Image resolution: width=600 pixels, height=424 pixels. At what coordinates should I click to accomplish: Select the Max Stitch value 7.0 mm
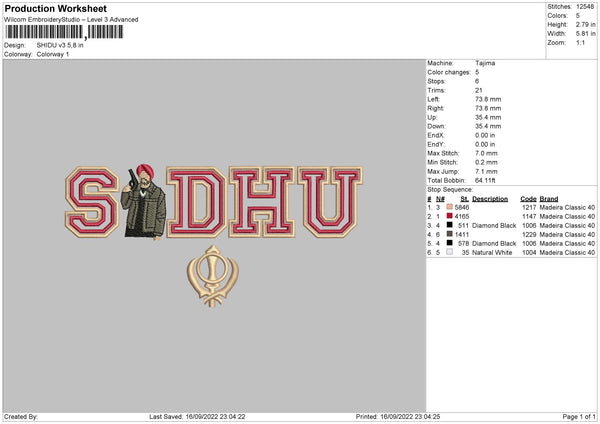[486, 153]
